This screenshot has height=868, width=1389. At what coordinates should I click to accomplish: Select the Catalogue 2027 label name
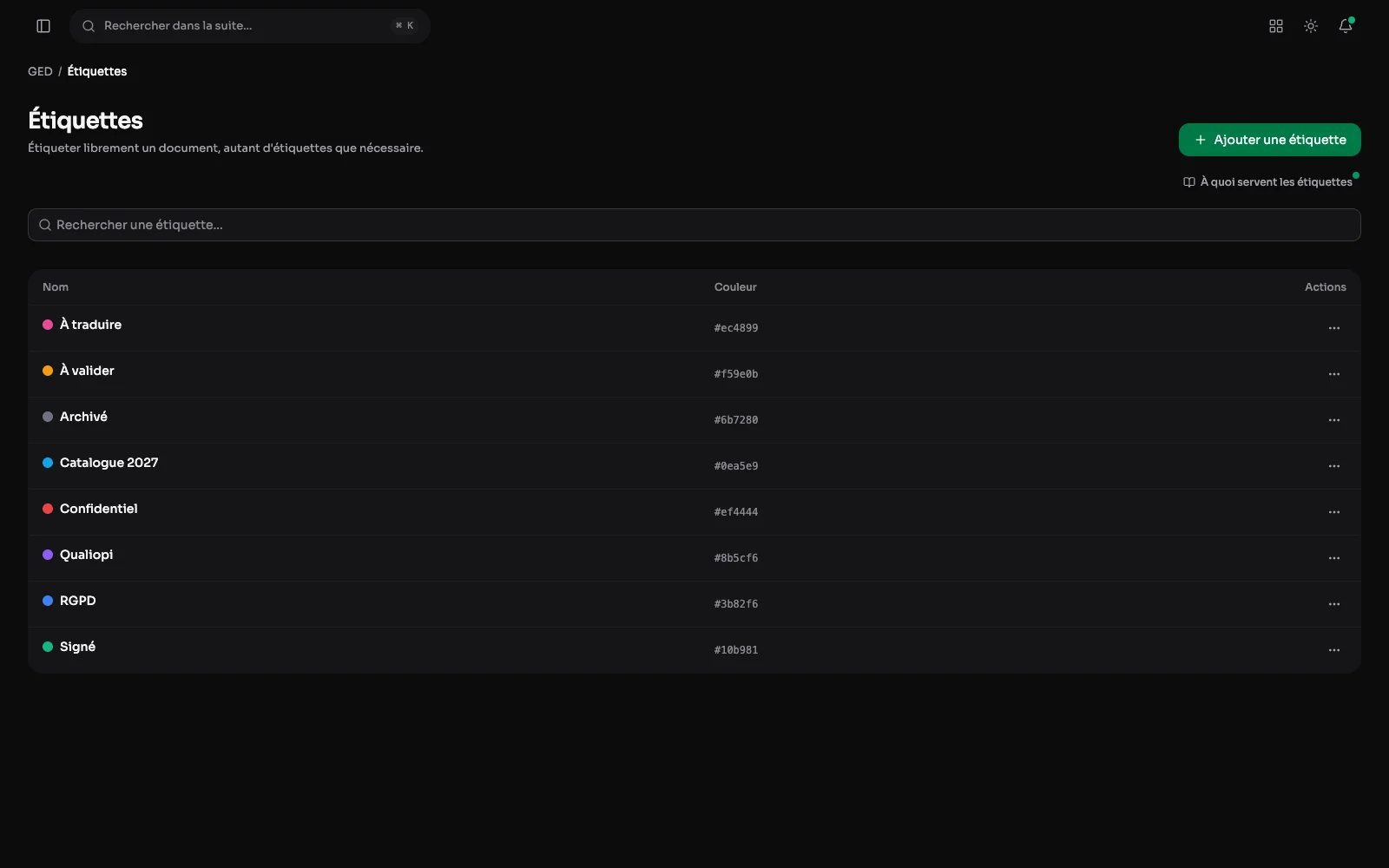tap(109, 463)
